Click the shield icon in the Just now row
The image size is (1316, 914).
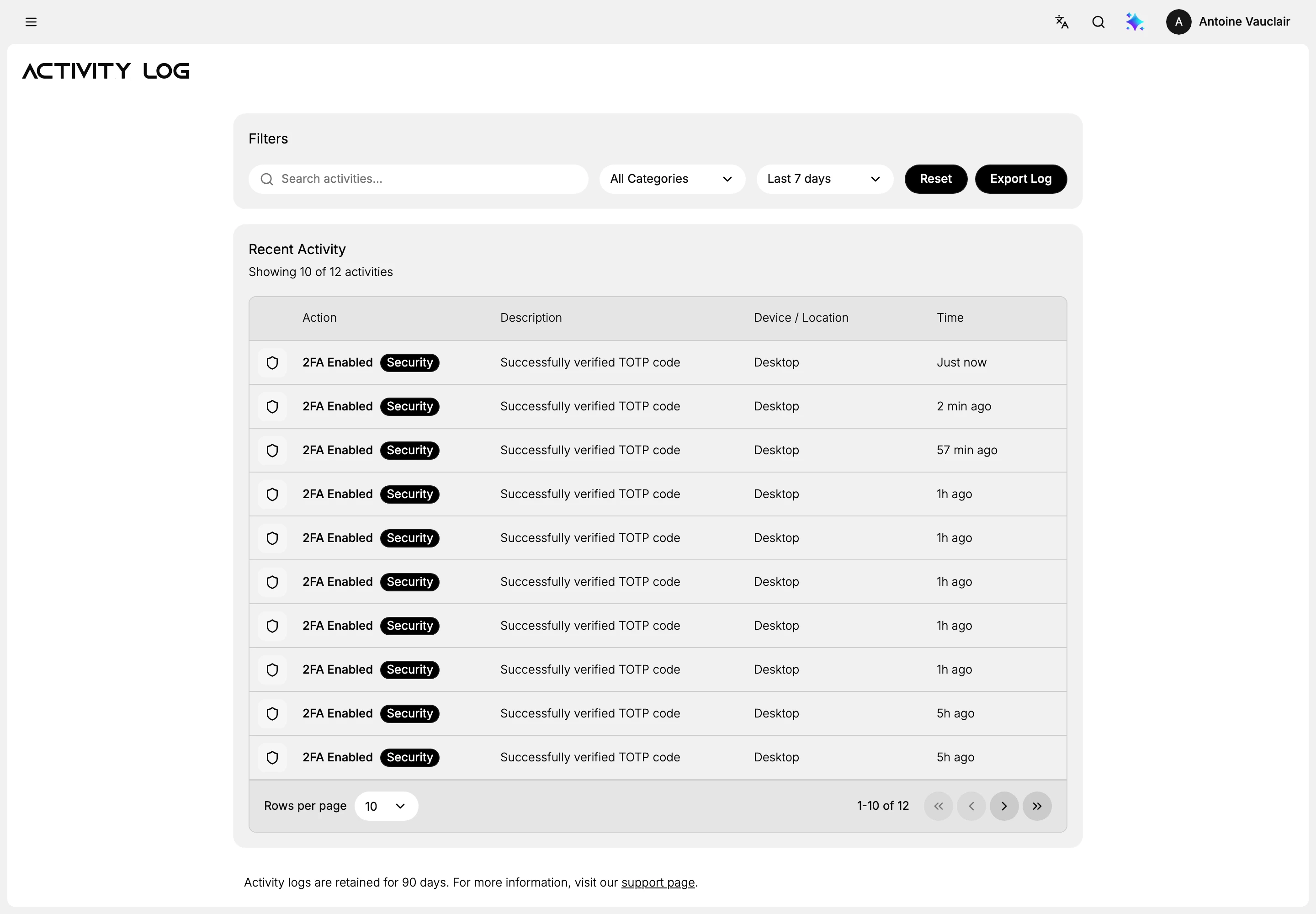[272, 362]
